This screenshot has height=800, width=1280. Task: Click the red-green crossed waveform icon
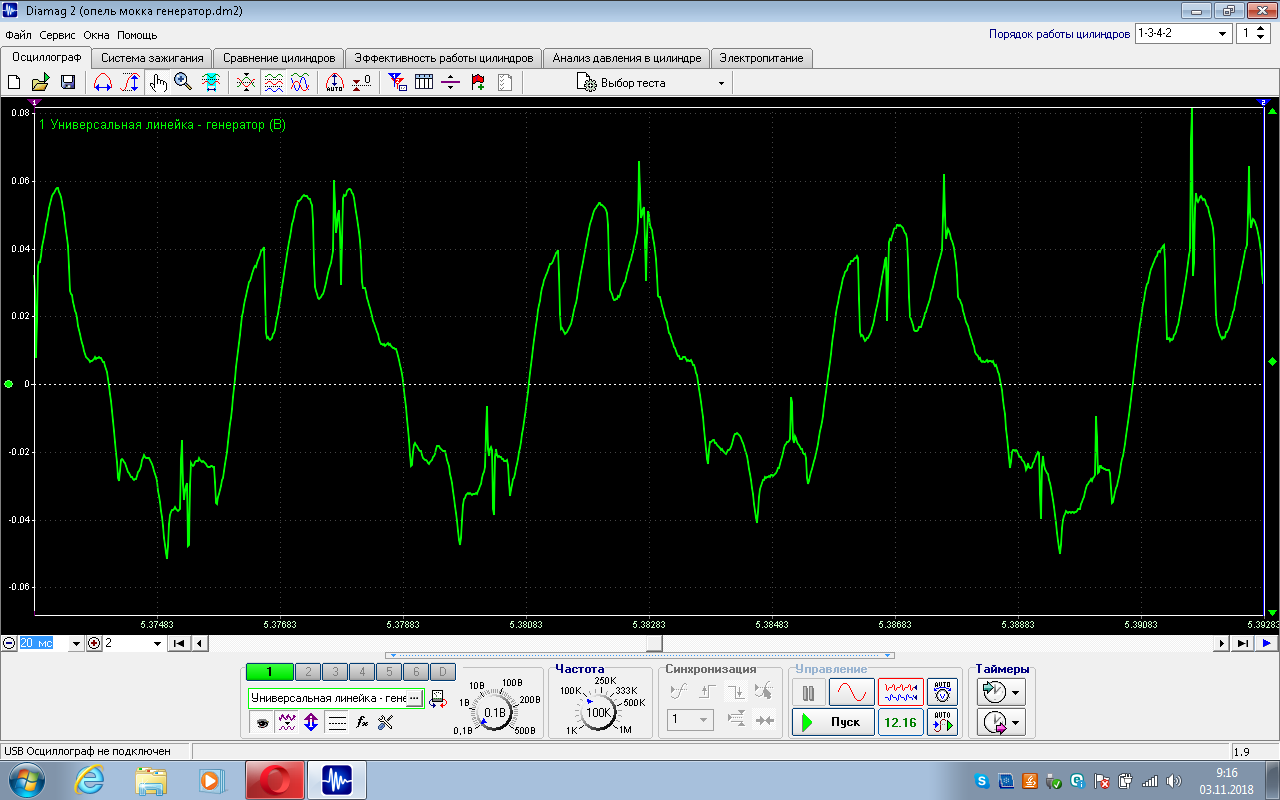point(246,83)
